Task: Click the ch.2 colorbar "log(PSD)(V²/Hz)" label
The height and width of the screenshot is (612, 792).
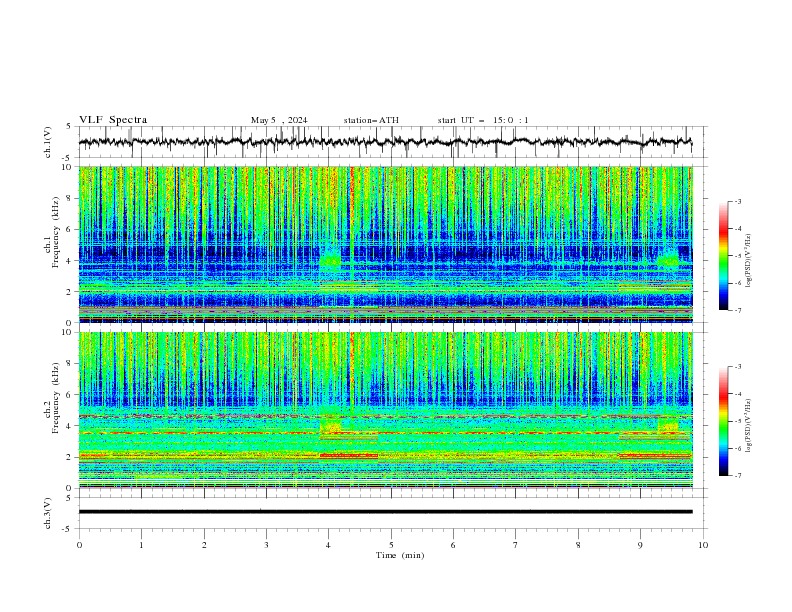Action: click(749, 426)
